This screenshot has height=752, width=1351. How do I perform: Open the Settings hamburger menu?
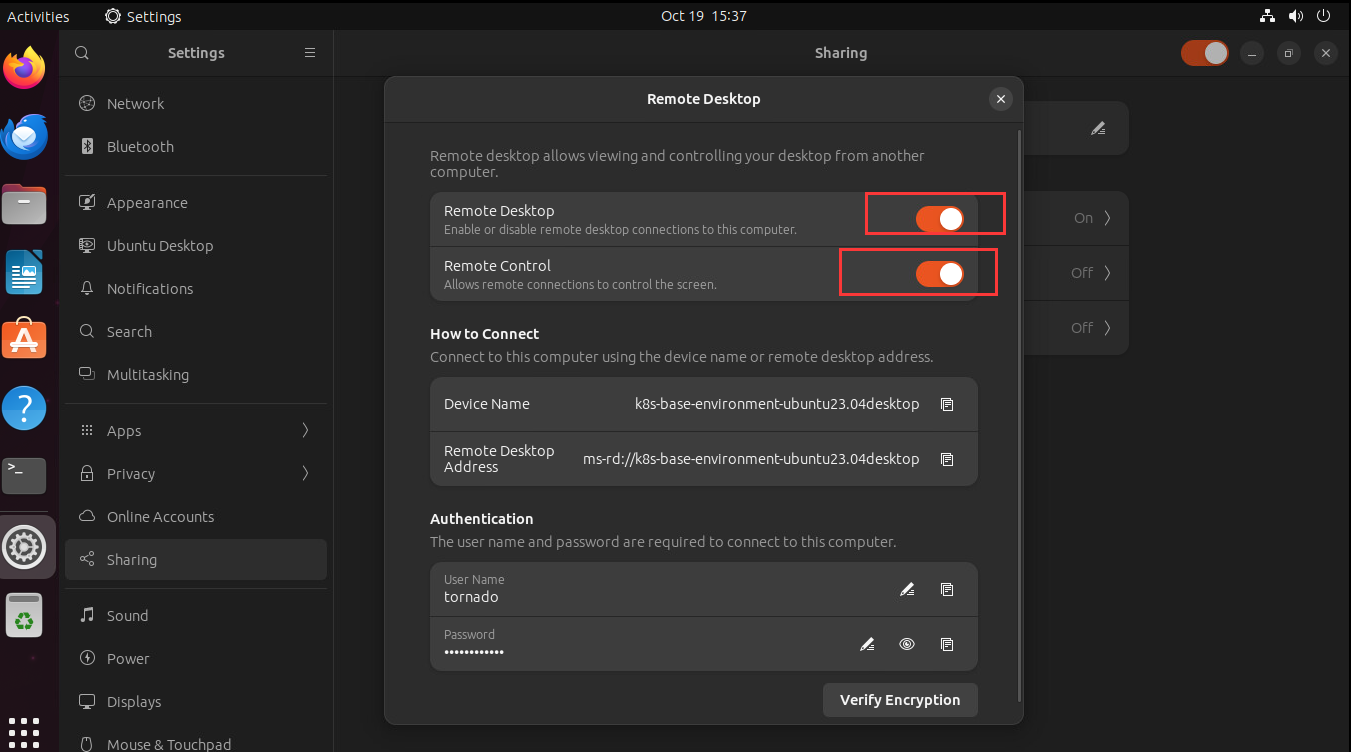(310, 53)
